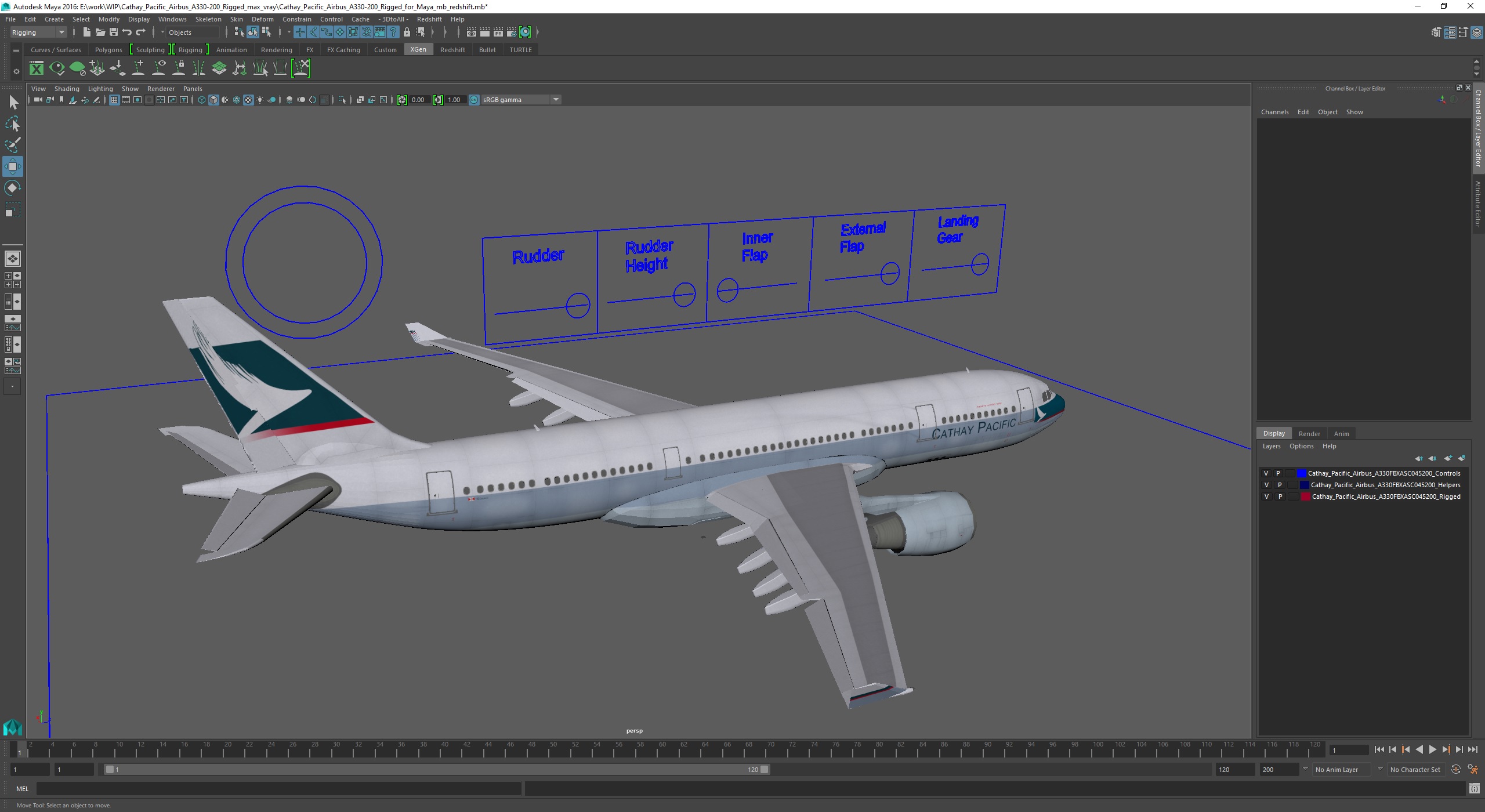Image resolution: width=1485 pixels, height=812 pixels.
Task: Drag the timeline playhead marker
Action: 19,748
